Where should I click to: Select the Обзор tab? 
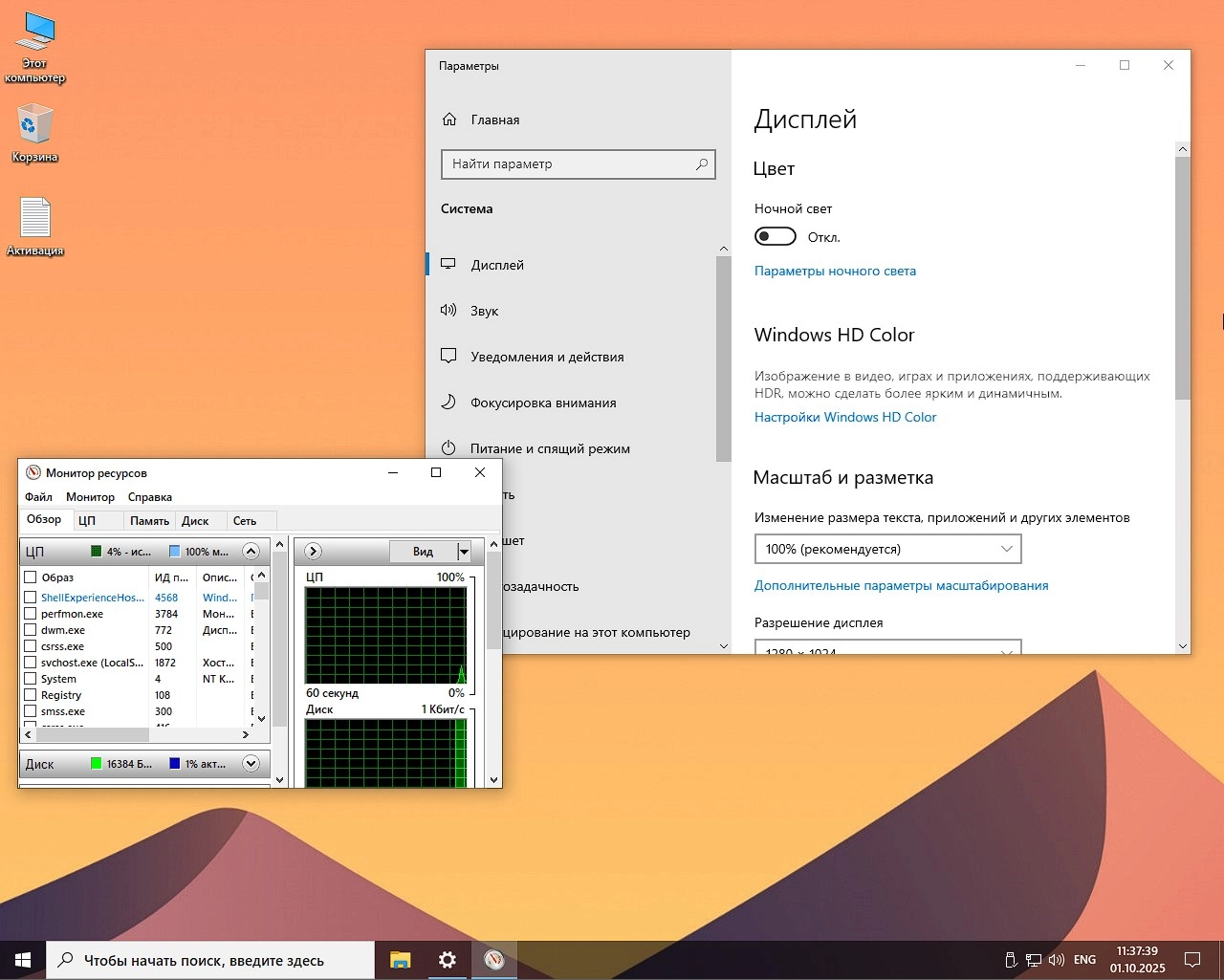point(44,519)
